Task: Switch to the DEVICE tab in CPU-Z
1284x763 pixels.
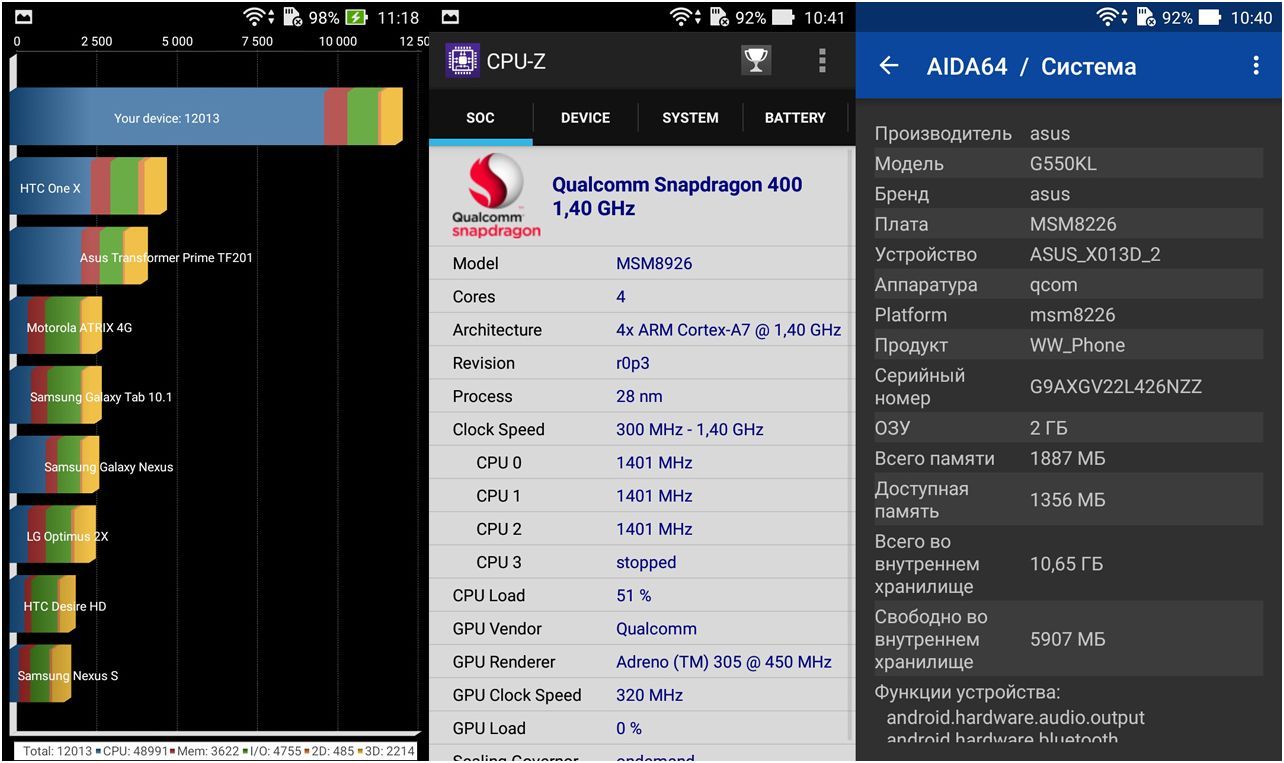Action: pyautogui.click(x=585, y=118)
